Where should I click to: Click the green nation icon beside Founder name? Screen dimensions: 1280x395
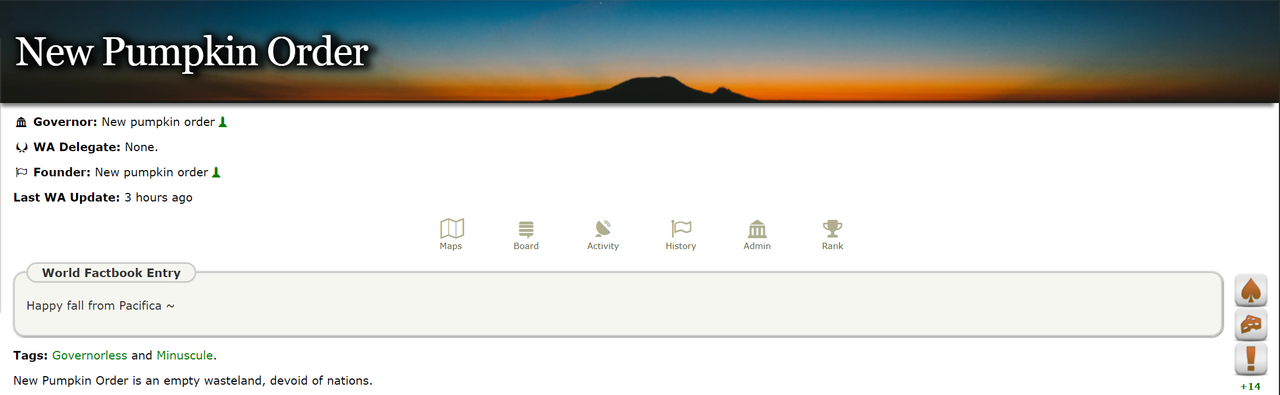tap(216, 172)
